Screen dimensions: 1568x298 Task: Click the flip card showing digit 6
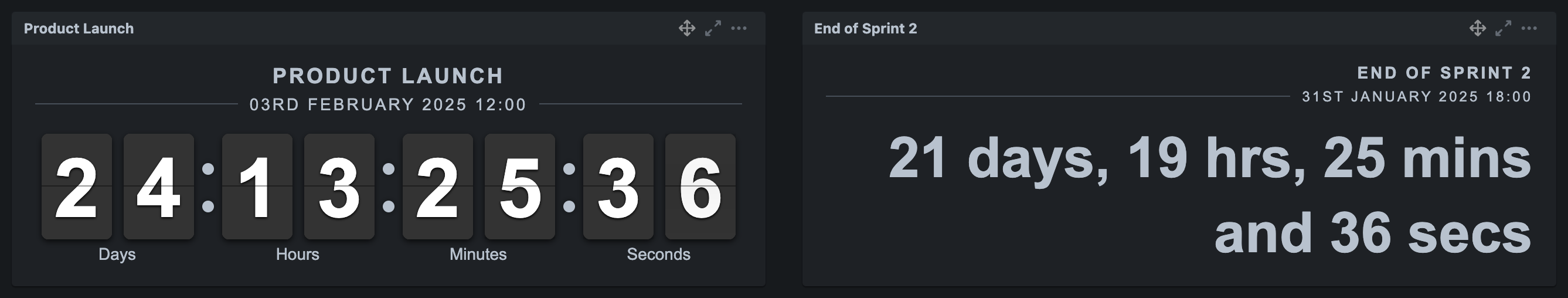[700, 187]
